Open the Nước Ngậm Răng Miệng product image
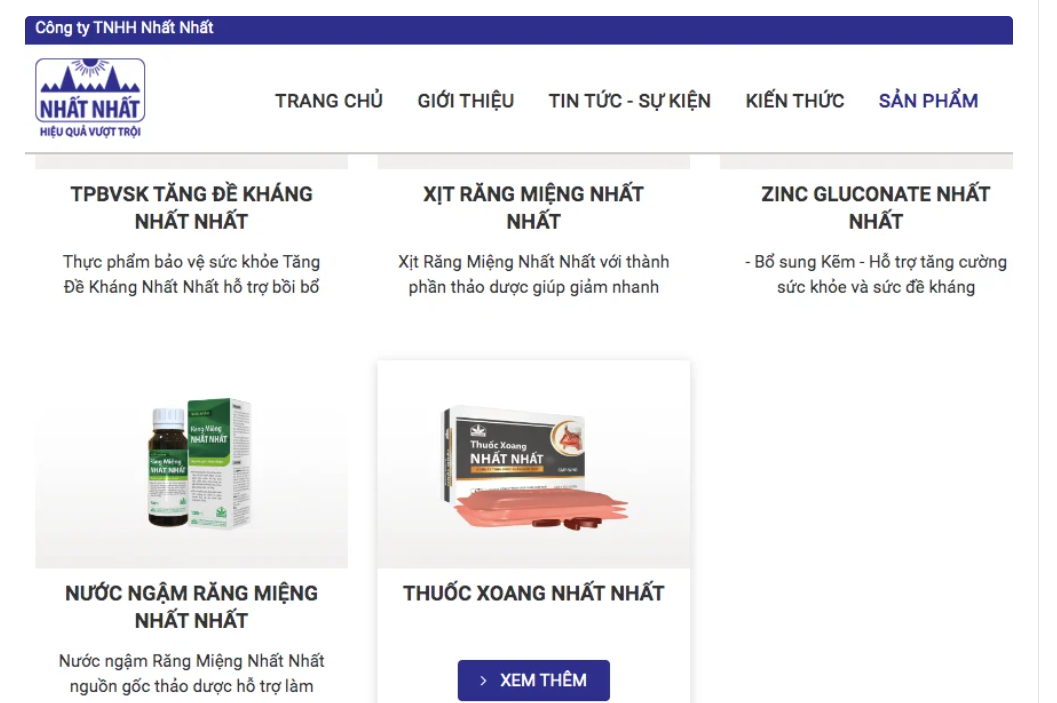Image resolution: width=1057 pixels, height=703 pixels. (191, 465)
